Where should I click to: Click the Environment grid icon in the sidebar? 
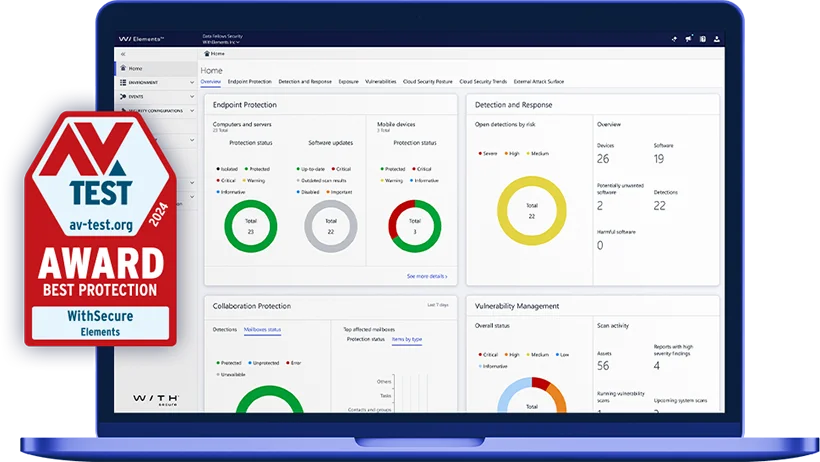(x=123, y=82)
